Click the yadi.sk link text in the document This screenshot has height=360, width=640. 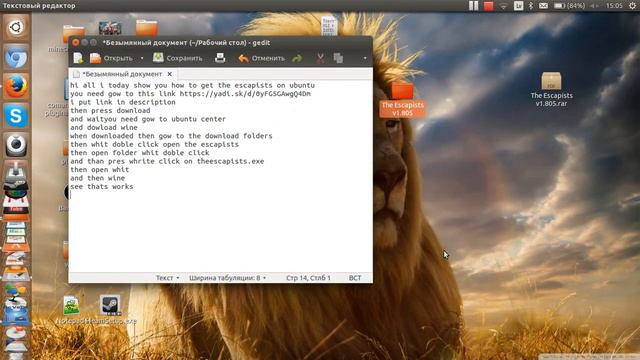(x=245, y=94)
